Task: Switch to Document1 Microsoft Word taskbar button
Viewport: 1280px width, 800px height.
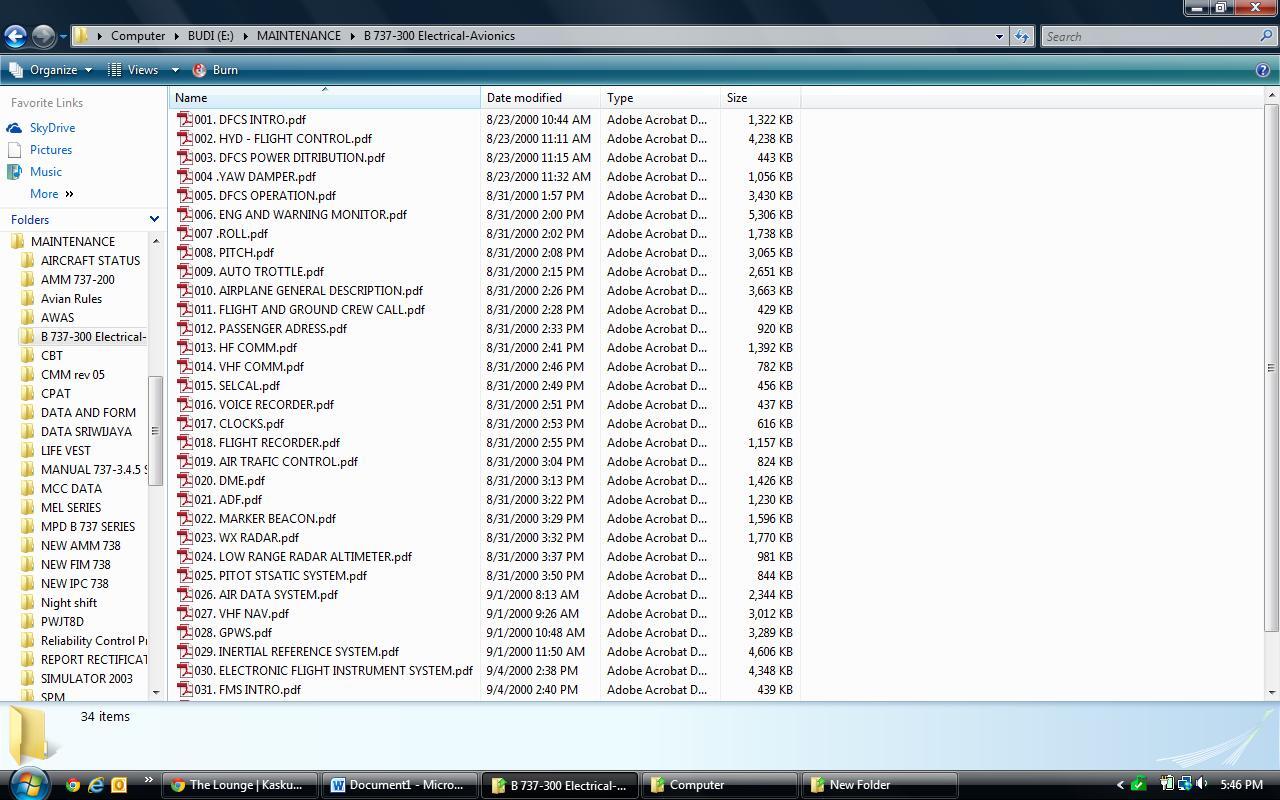Action: [400, 785]
